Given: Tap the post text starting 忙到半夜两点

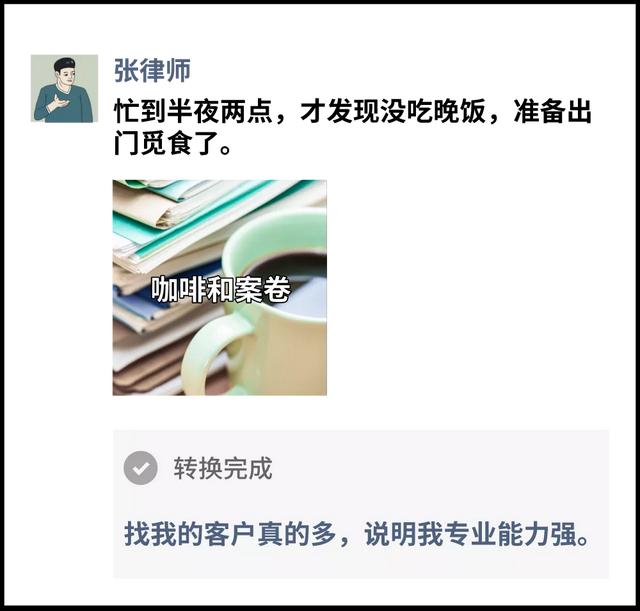Looking at the screenshot, I should click(x=353, y=127).
